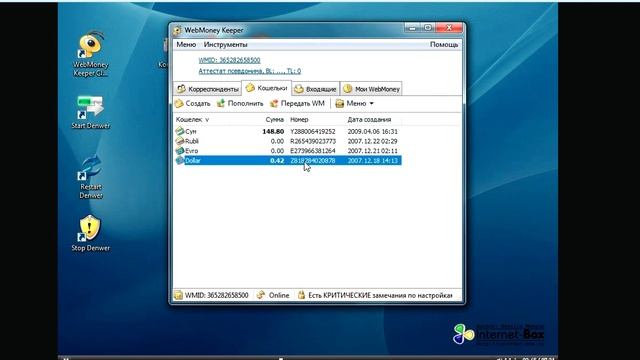The image size is (640, 360).
Task: Click the Dollar wallet row icon
Action: [180, 160]
